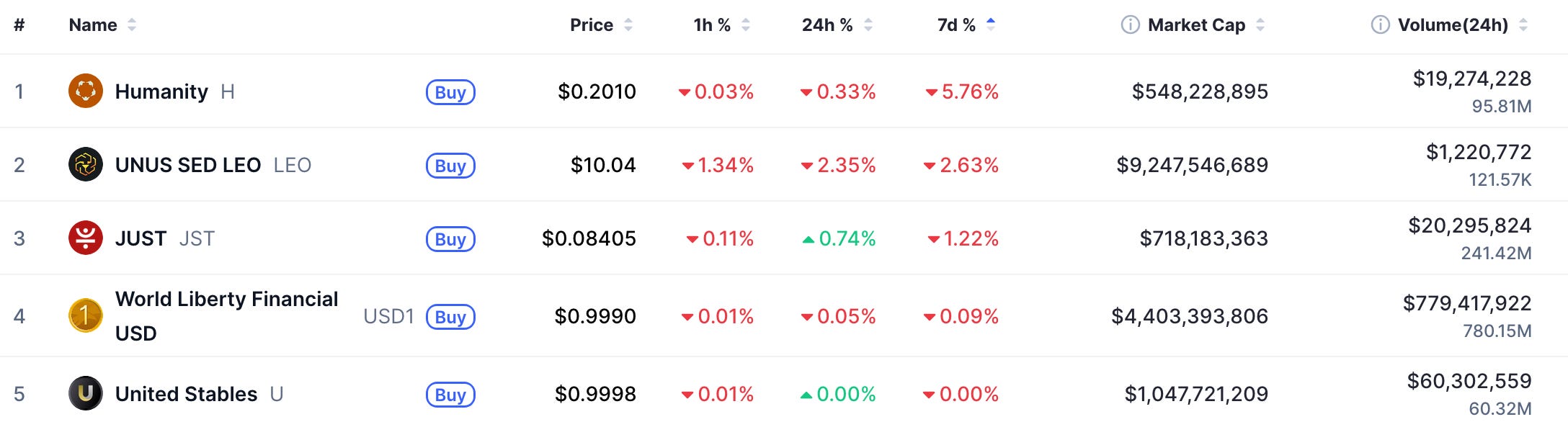The height and width of the screenshot is (422, 1568).
Task: Click the UNUS SED LEO logo icon
Action: pos(86,164)
